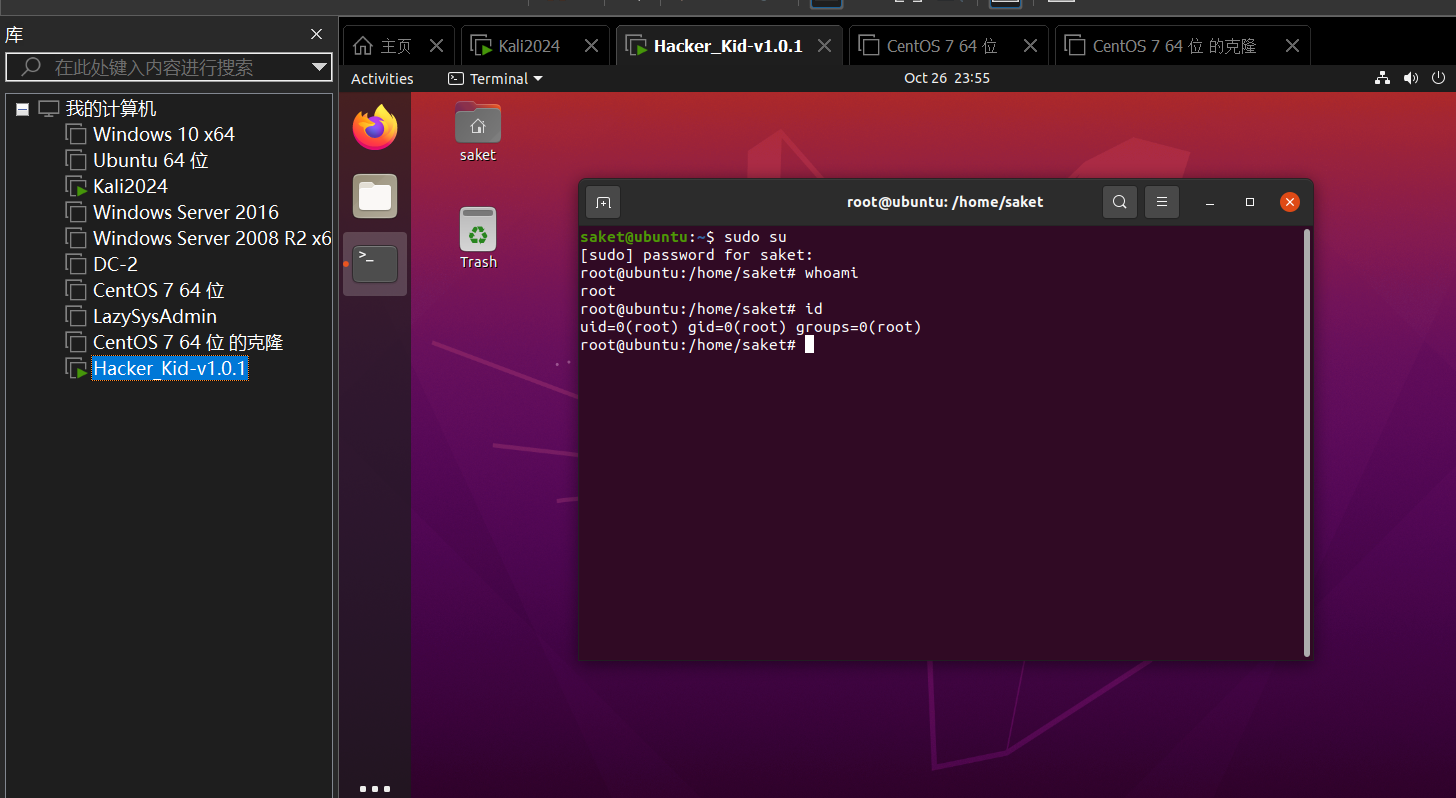This screenshot has height=798, width=1456.
Task: Close the library panel with X
Action: pos(316,35)
